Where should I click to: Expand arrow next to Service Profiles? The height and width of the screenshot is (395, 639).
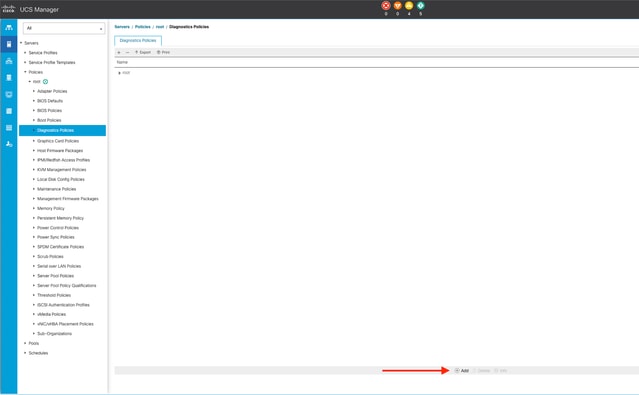pos(25,53)
